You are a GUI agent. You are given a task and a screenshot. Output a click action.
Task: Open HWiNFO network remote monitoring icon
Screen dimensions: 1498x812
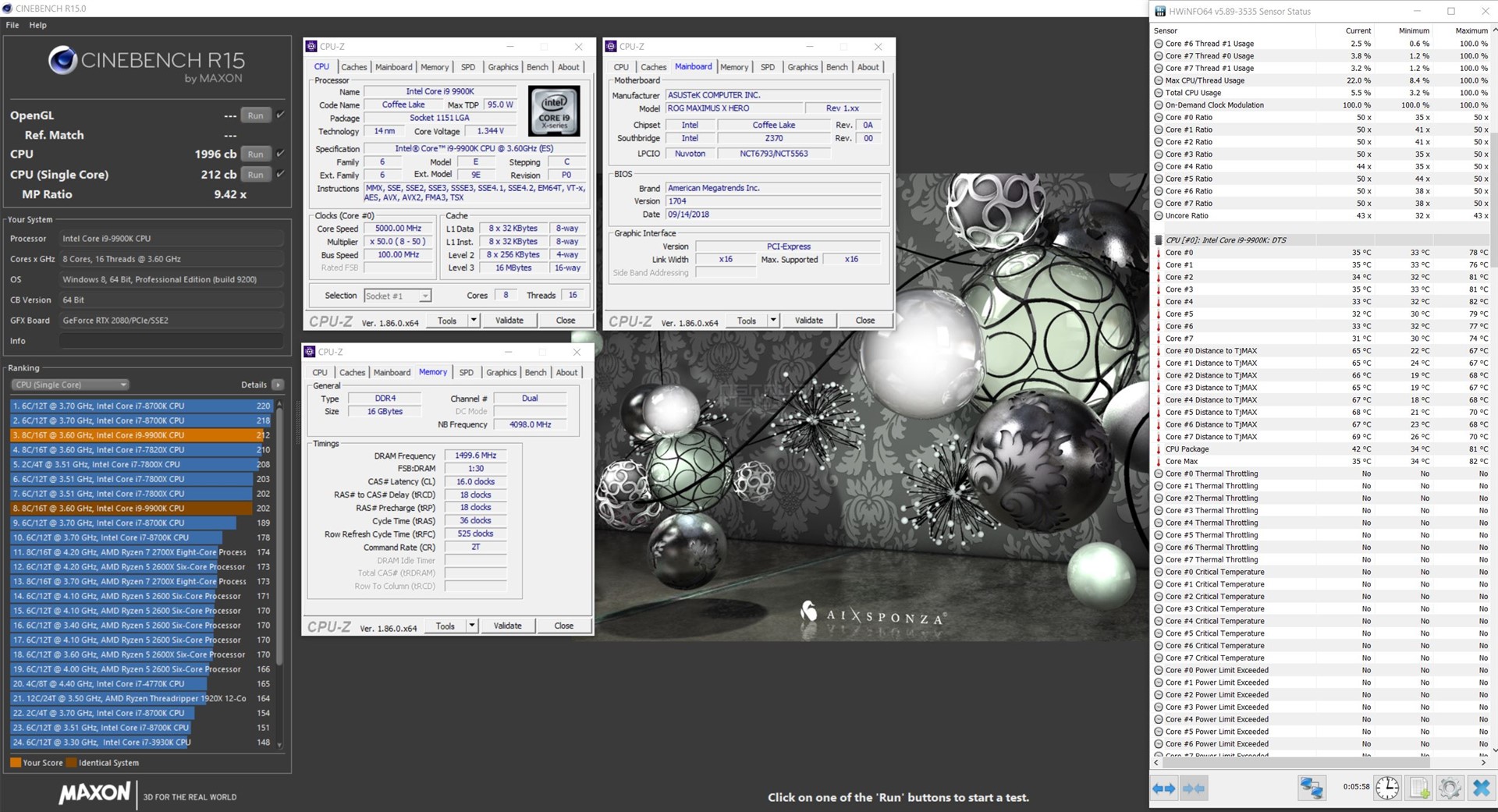click(1312, 788)
